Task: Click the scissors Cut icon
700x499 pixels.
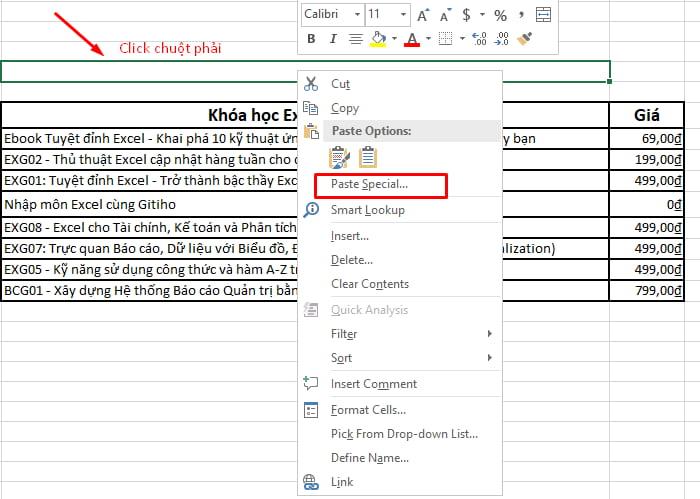Action: pos(311,84)
